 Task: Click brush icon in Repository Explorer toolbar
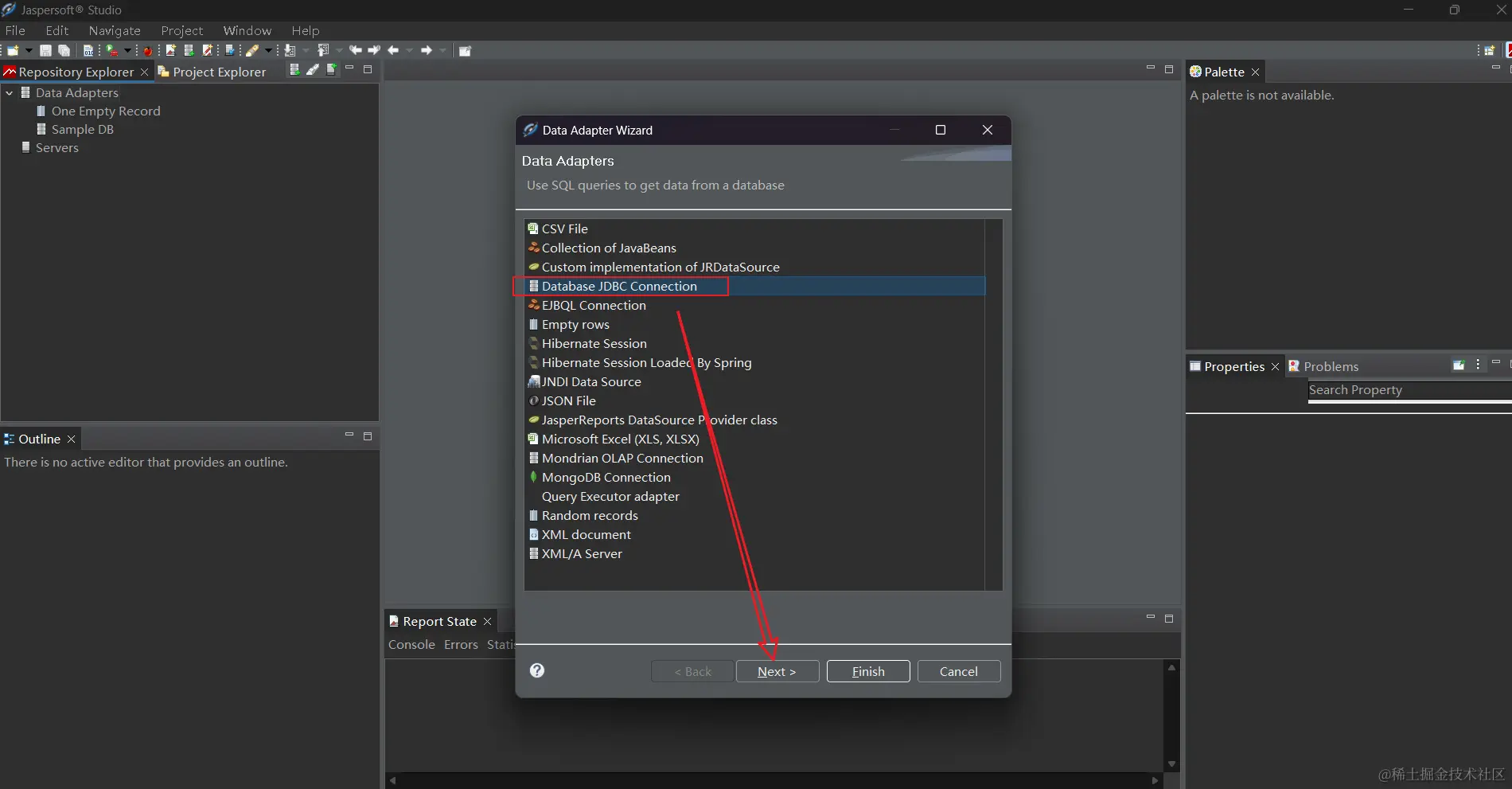(313, 70)
